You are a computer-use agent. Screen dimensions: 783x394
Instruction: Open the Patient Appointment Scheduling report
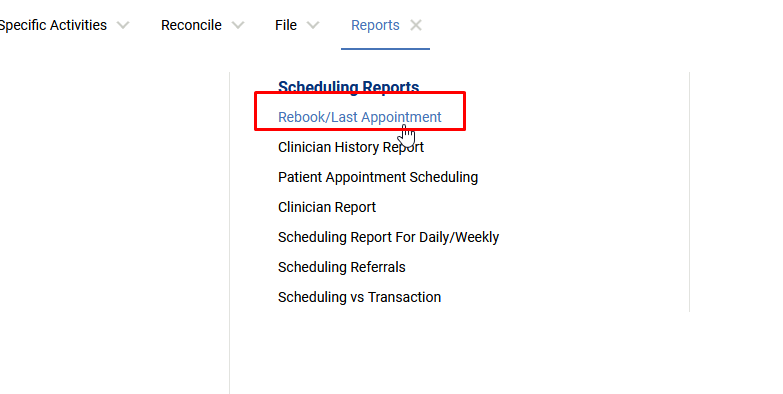[x=378, y=177]
